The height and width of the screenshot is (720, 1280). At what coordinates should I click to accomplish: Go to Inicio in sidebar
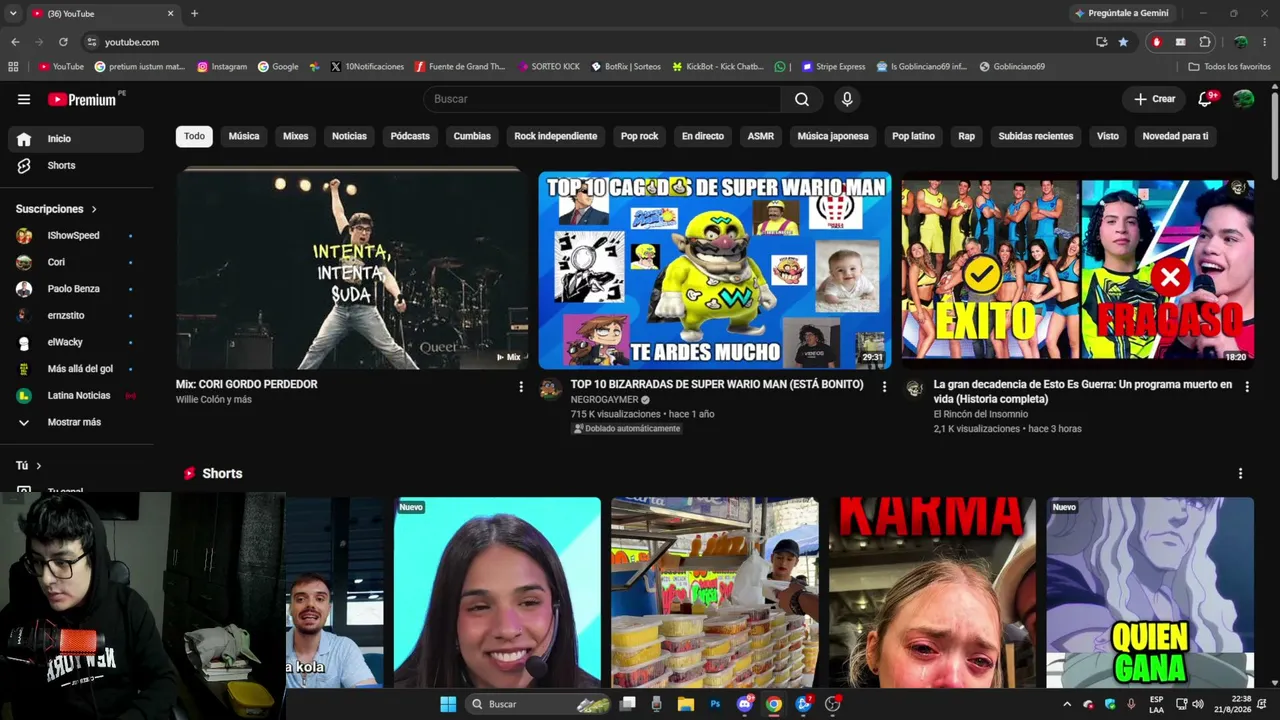[x=76, y=139]
